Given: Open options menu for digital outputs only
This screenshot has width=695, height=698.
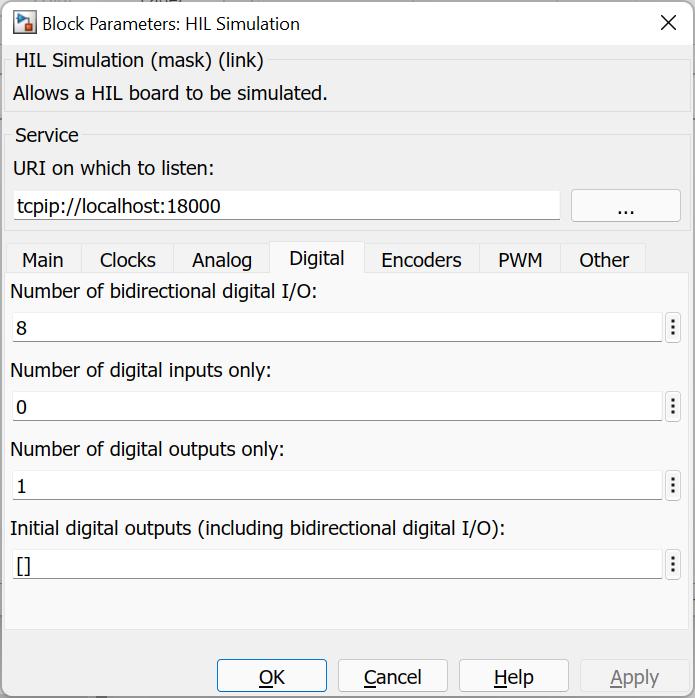Looking at the screenshot, I should (673, 485).
